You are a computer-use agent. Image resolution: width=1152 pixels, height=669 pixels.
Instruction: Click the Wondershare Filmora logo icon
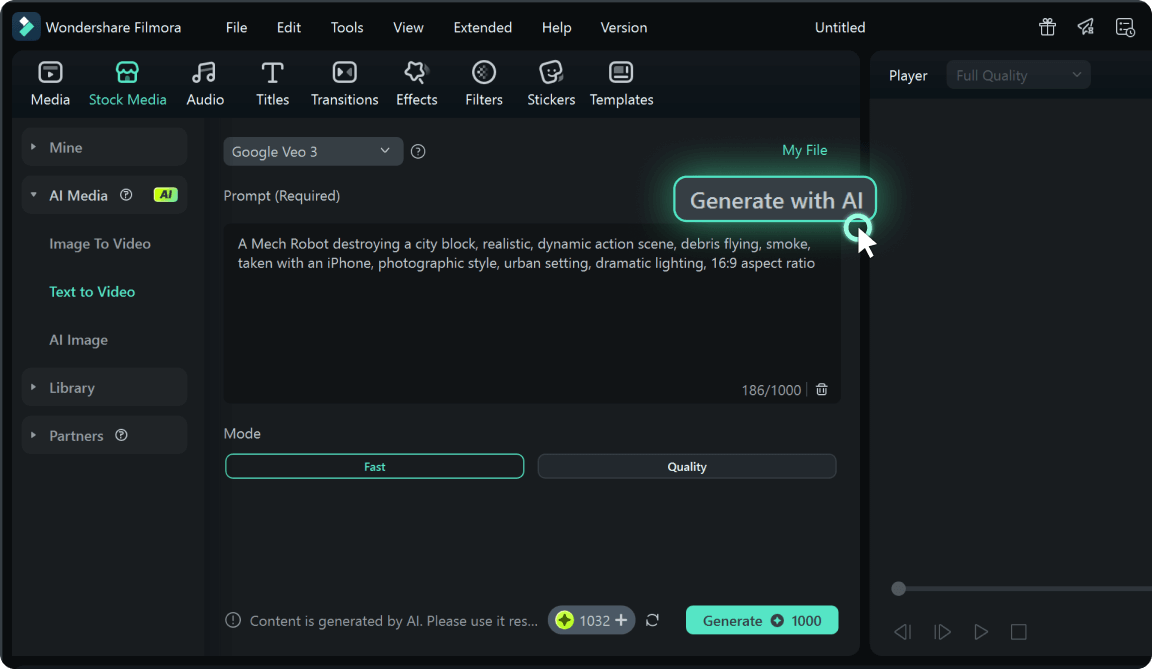point(26,27)
